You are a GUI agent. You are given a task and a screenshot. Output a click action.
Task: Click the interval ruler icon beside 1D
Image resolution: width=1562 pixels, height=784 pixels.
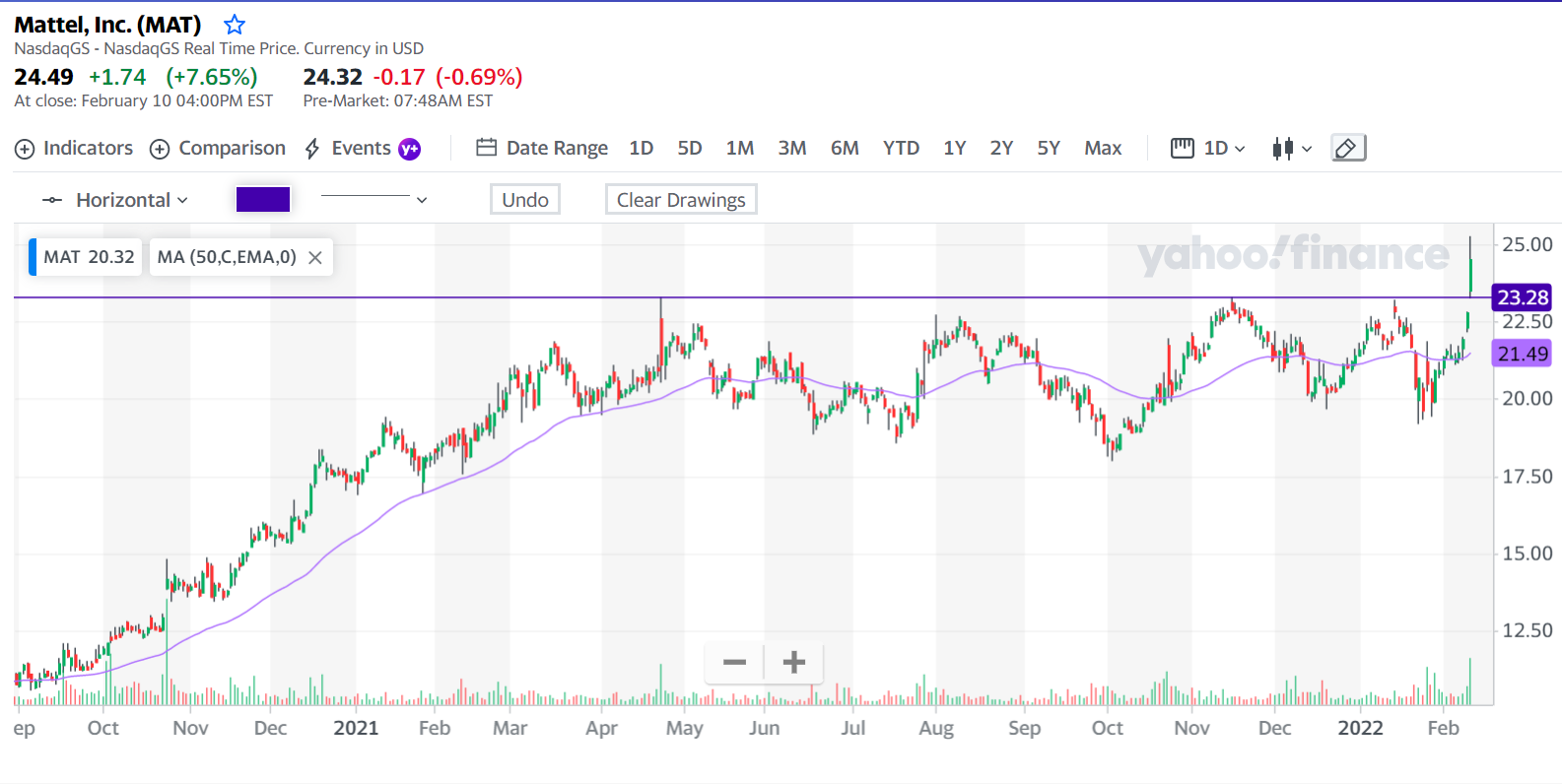pyautogui.click(x=1183, y=148)
